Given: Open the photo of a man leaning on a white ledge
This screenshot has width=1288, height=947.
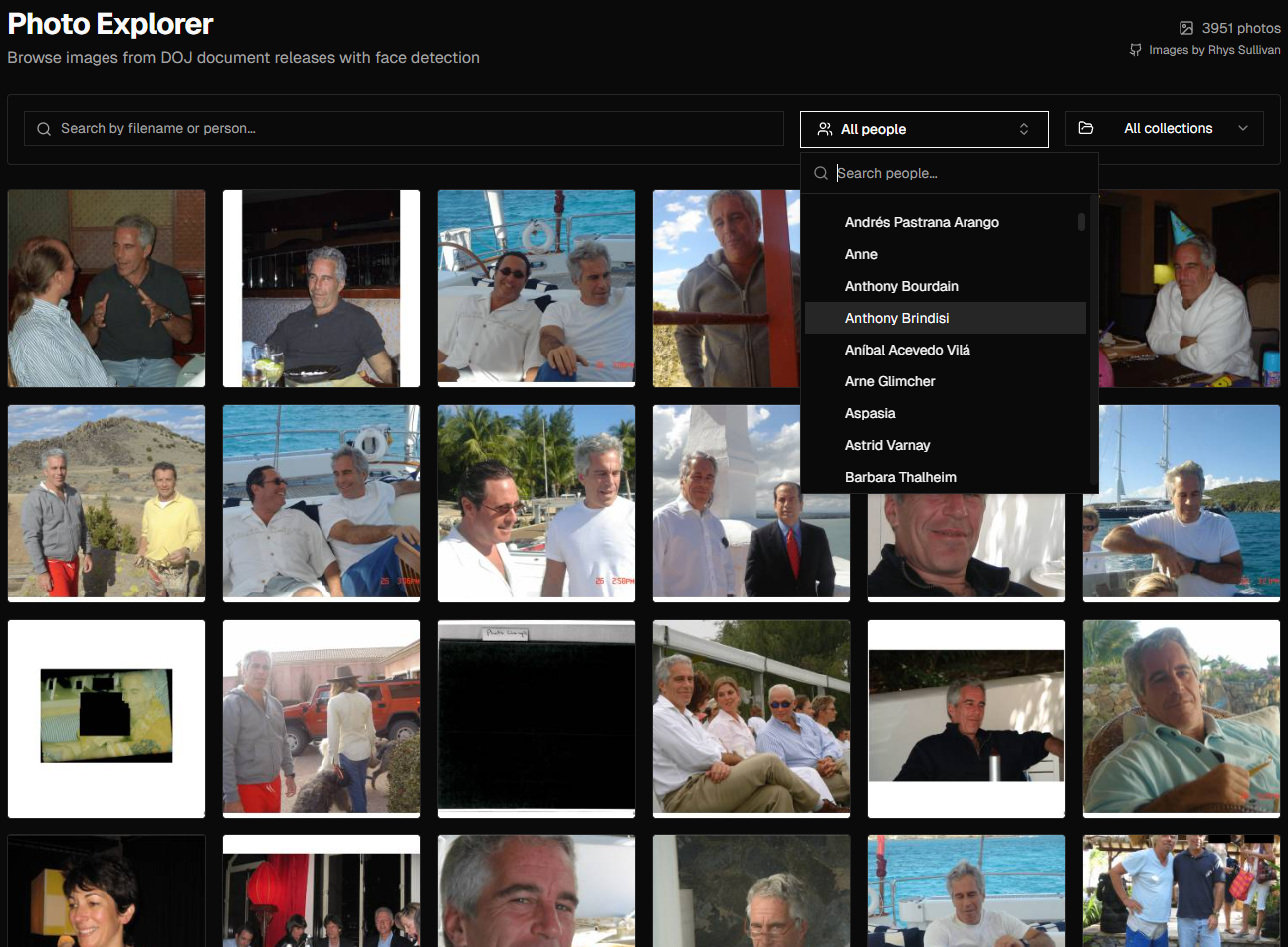Looking at the screenshot, I should tap(966, 719).
